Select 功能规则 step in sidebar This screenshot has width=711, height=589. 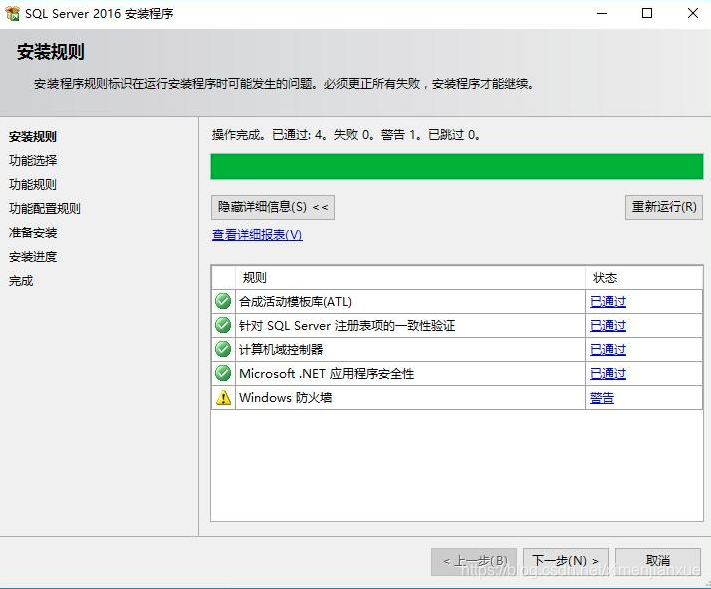(33, 185)
